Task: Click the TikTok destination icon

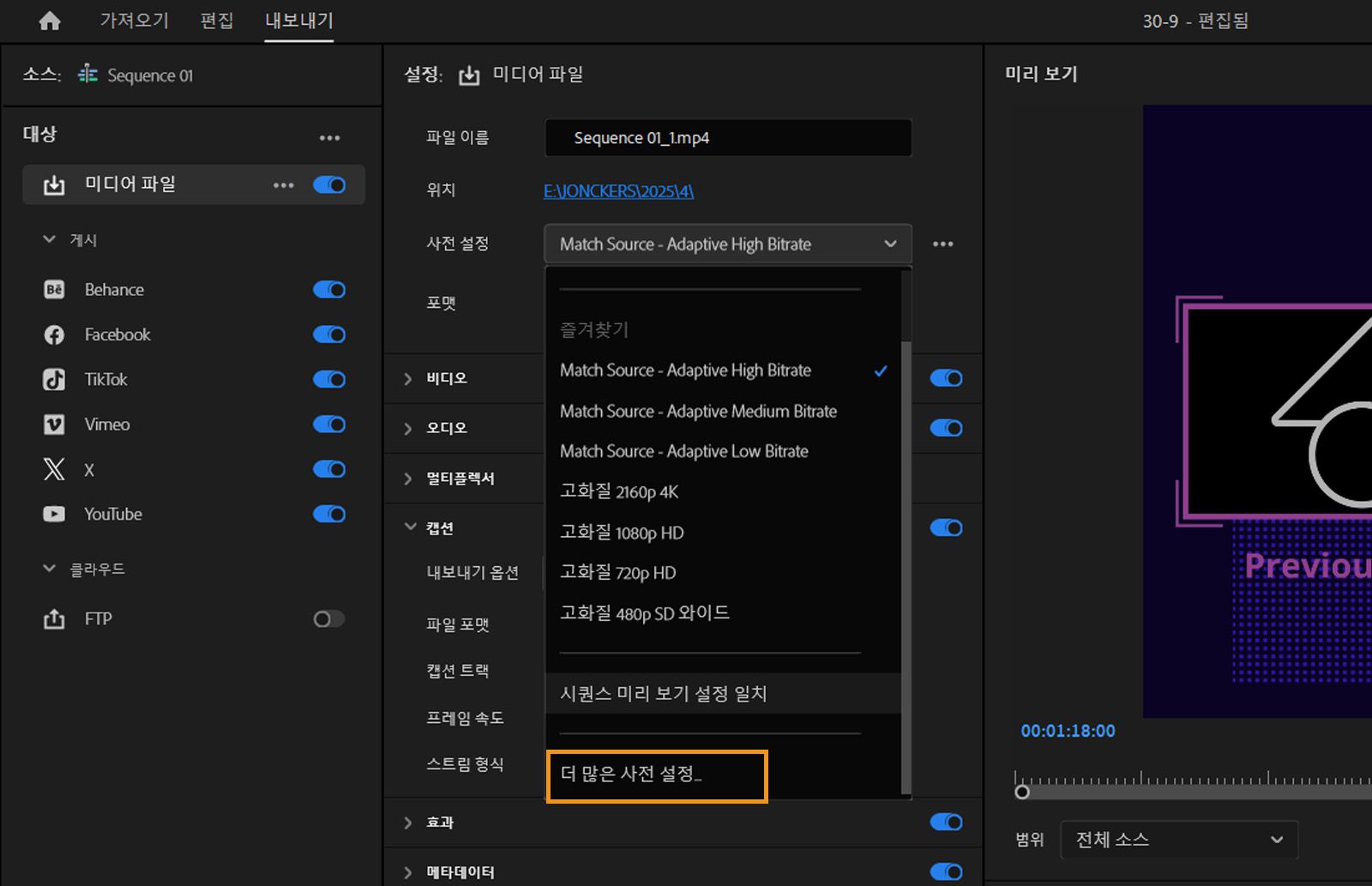Action: [x=53, y=379]
